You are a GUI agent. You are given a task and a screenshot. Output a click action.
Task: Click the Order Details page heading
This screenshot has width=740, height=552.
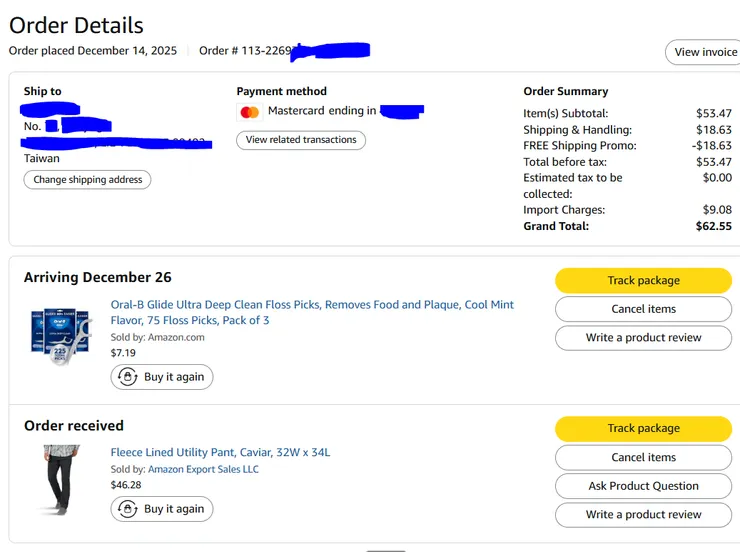click(x=76, y=26)
